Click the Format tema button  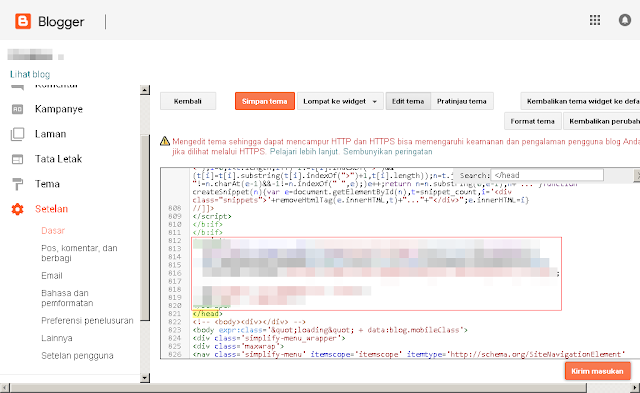tap(532, 121)
